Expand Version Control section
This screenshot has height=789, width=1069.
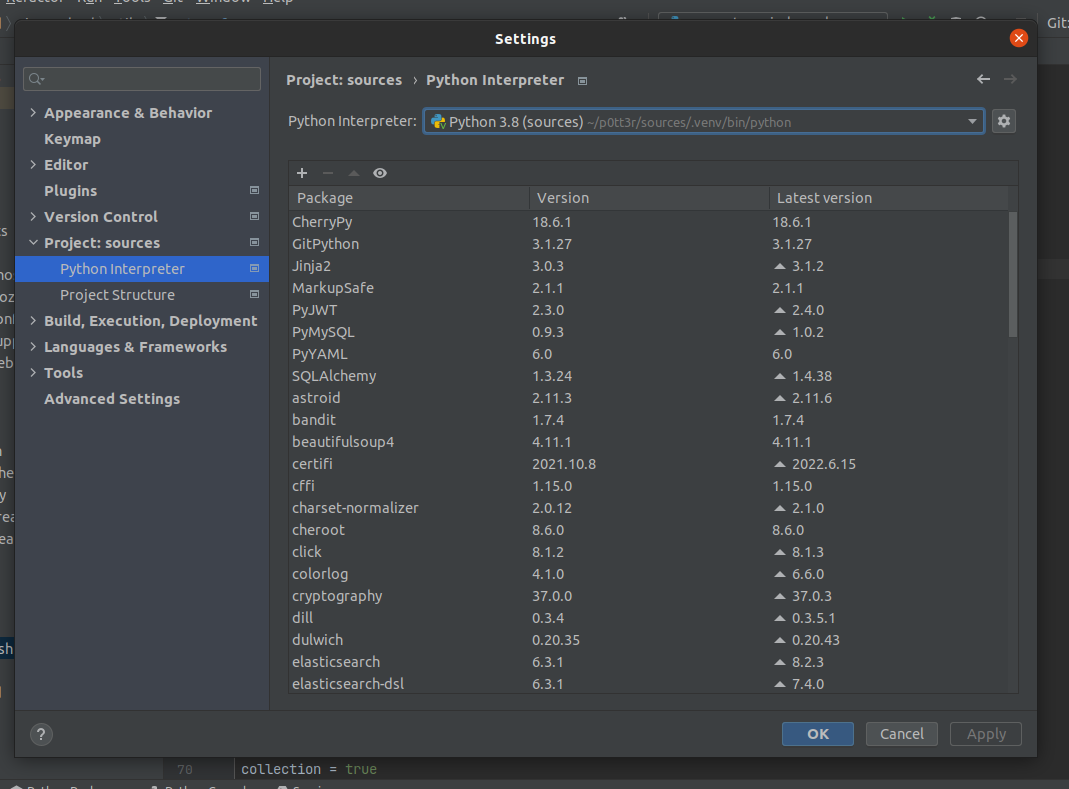(x=33, y=216)
